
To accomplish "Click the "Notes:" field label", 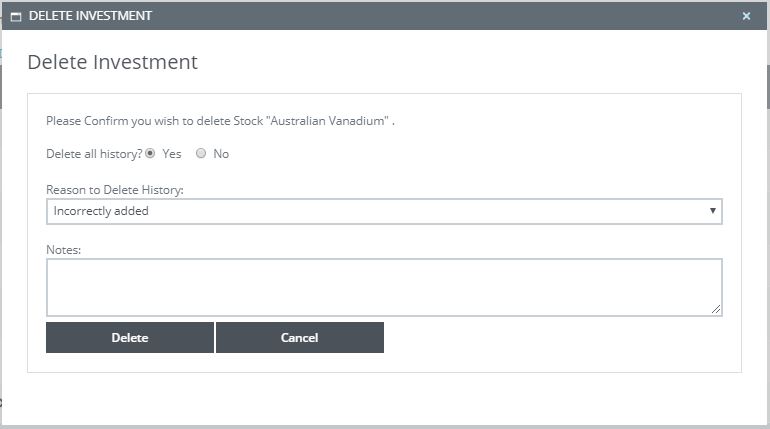I will point(63,249).
